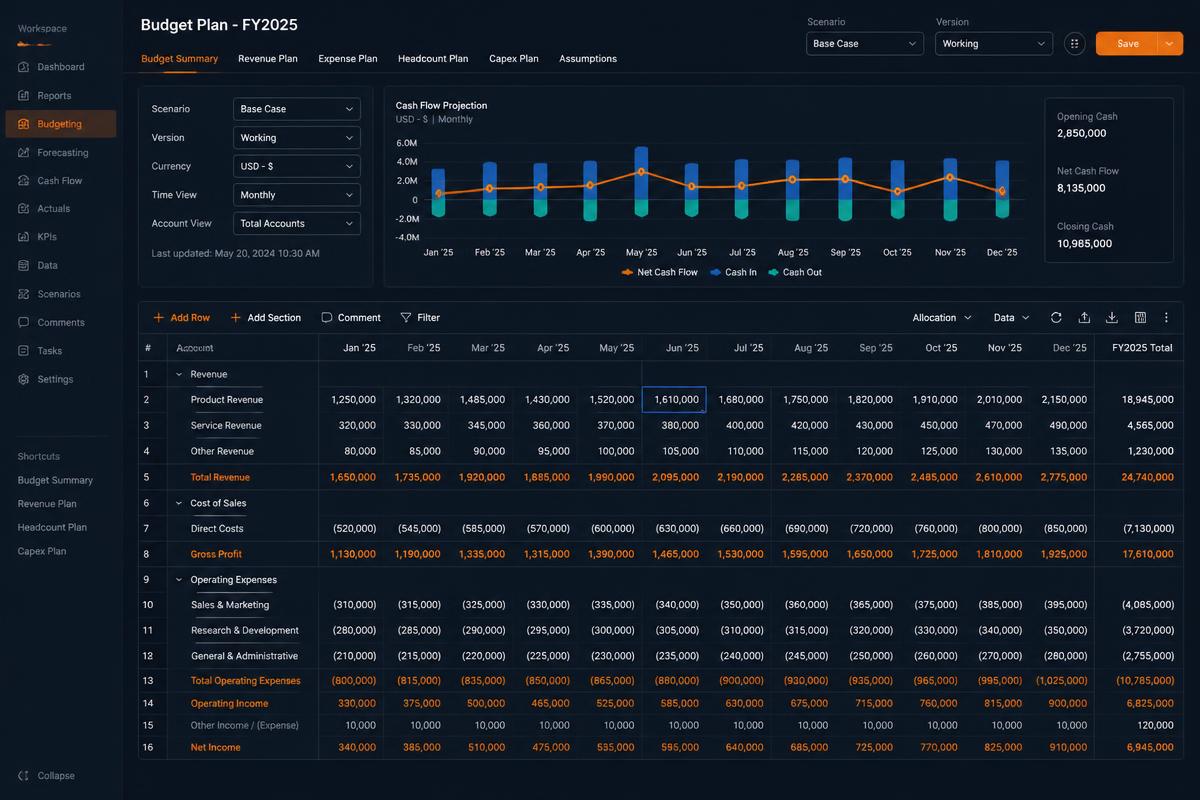Select the Research & Development row label
This screenshot has height=800, width=1200.
coord(245,631)
